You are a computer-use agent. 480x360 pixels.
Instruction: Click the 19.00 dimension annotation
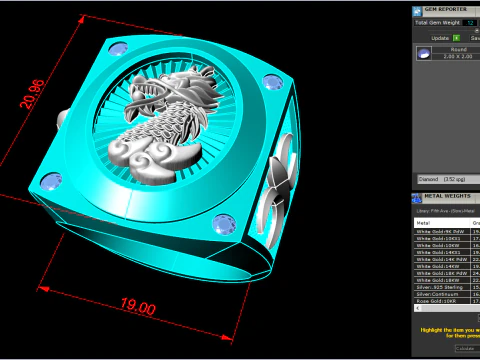click(138, 306)
